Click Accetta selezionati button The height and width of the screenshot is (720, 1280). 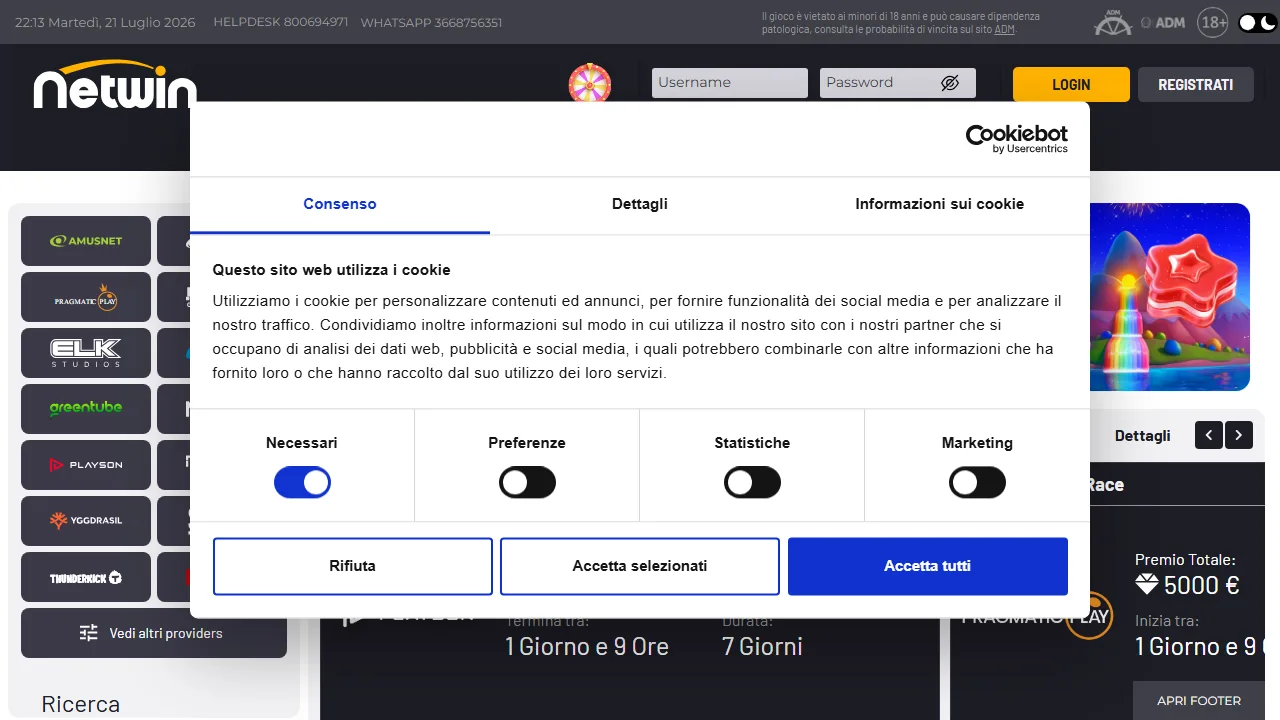640,566
